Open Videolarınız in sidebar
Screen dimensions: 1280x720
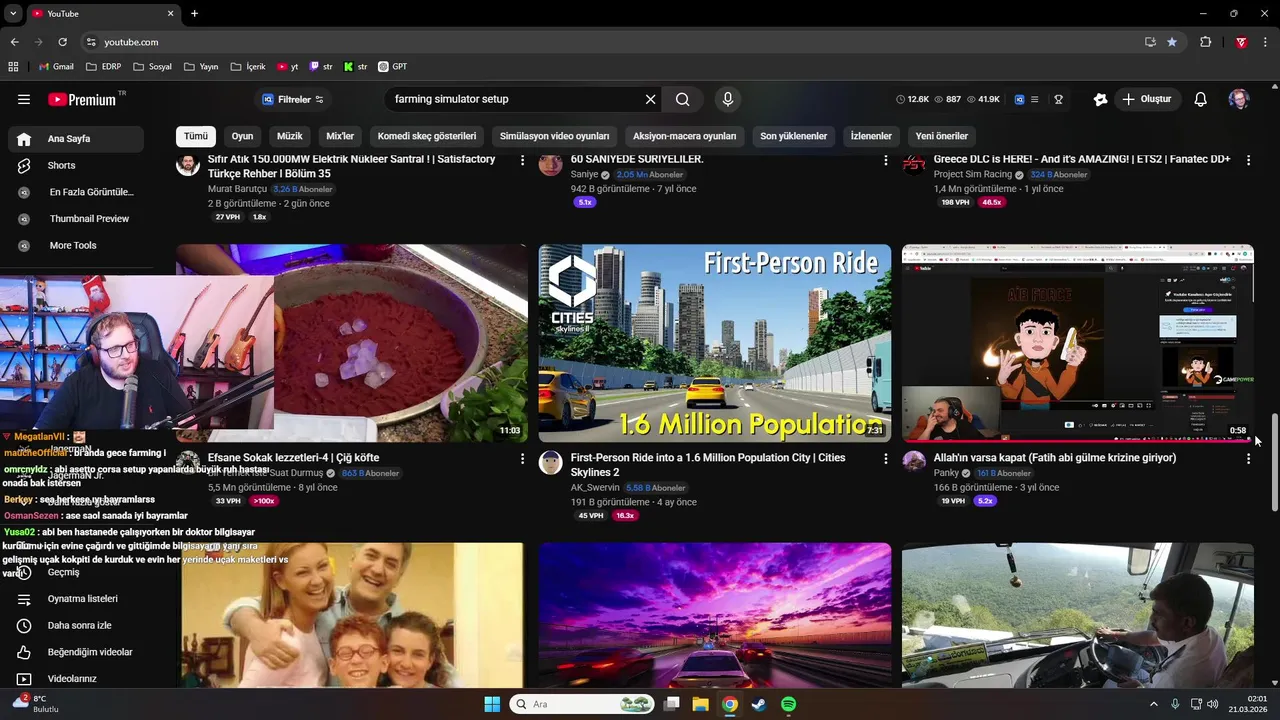75,679
